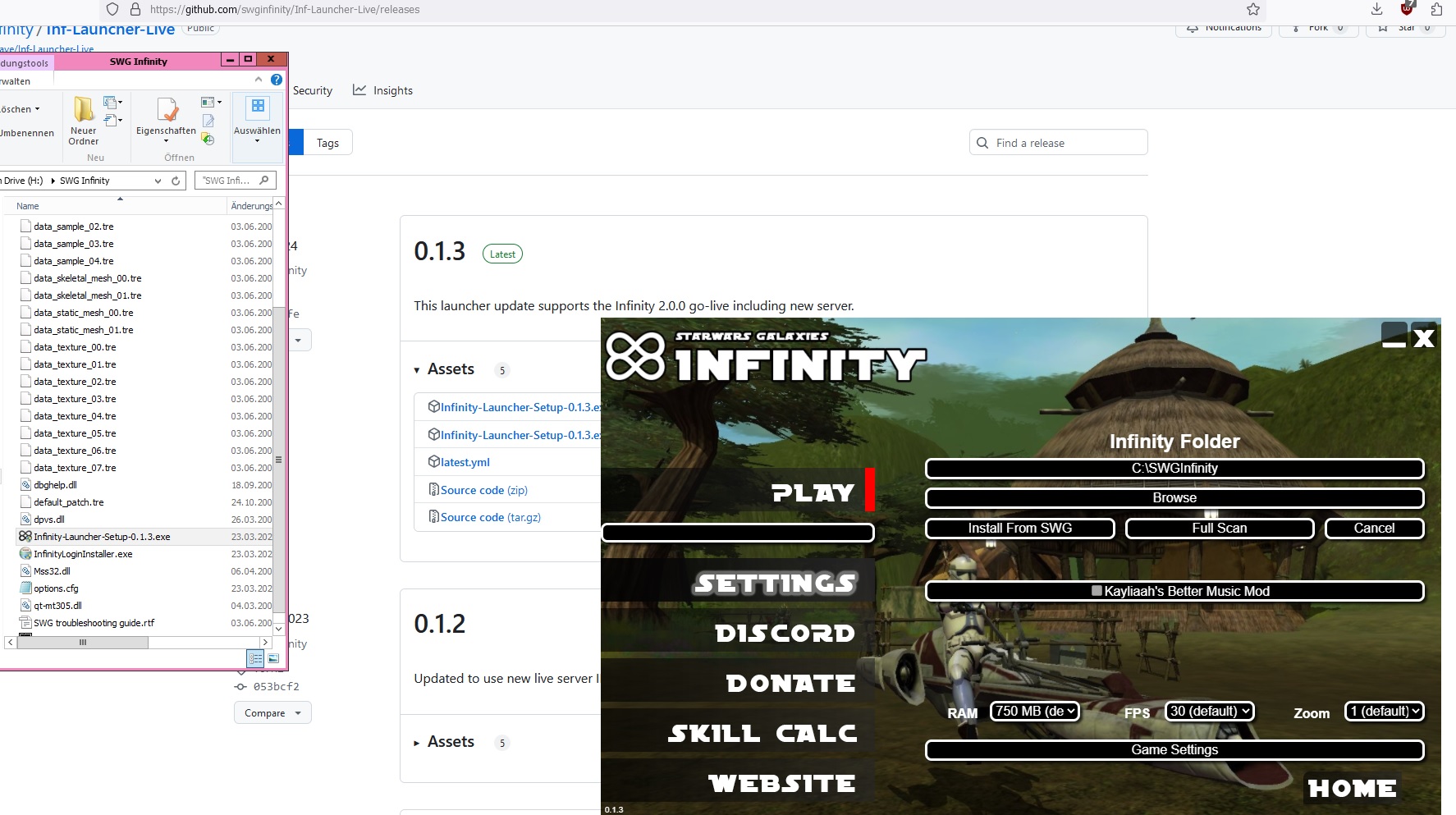The width and height of the screenshot is (1456, 815).
Task: Open the latest.yml asset link
Action: 465,462
